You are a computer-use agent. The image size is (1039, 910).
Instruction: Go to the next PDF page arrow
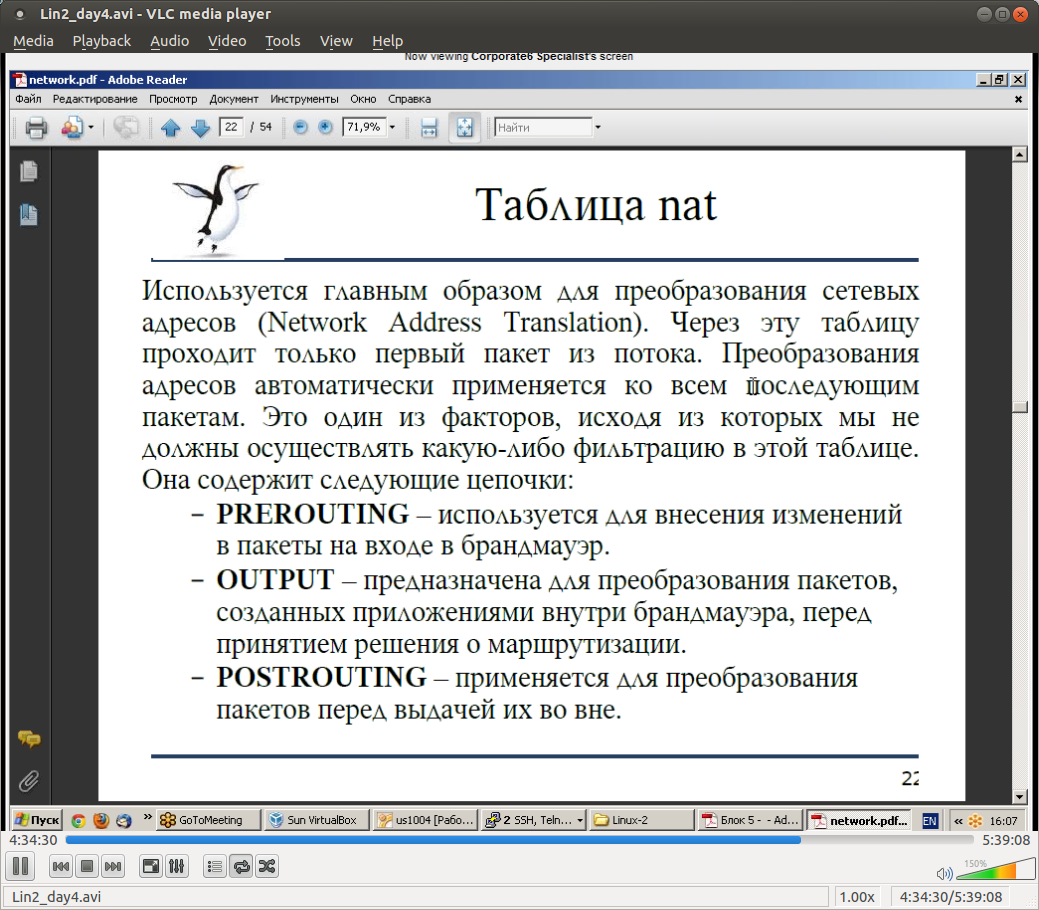(x=199, y=128)
